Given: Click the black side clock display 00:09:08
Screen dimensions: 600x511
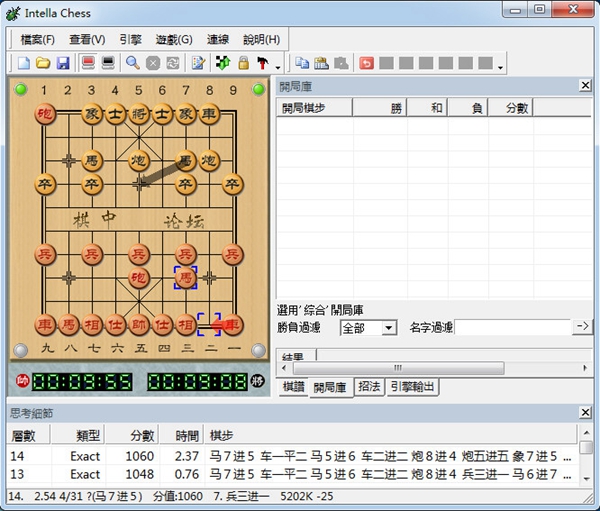Looking at the screenshot, I should [197, 382].
